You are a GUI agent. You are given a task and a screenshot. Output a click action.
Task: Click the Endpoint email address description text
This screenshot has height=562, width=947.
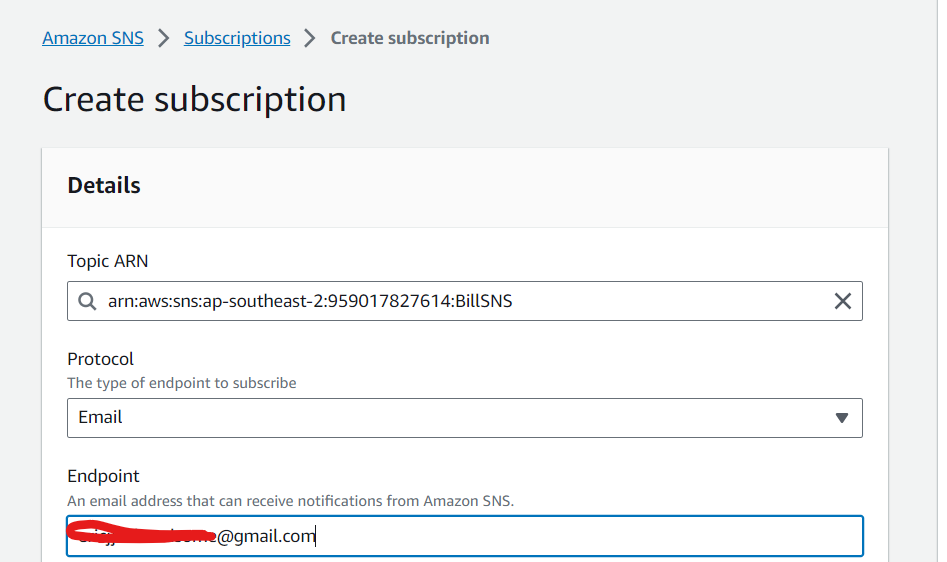pos(291,501)
